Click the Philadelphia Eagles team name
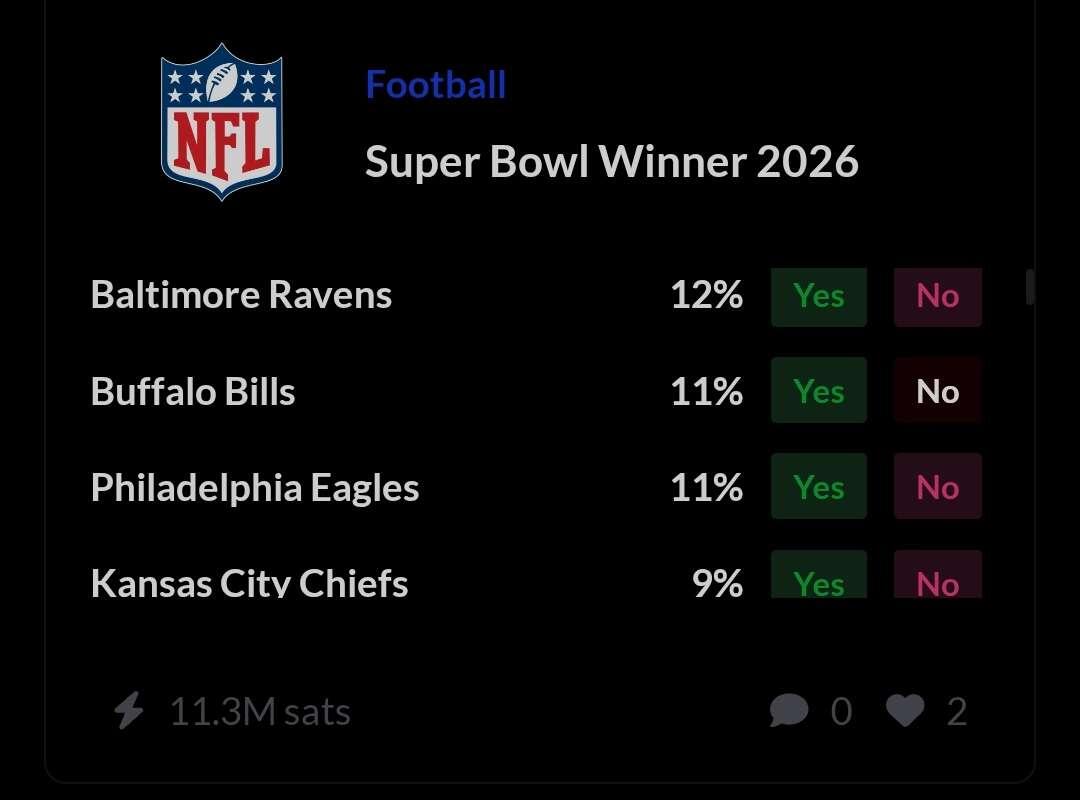 255,488
